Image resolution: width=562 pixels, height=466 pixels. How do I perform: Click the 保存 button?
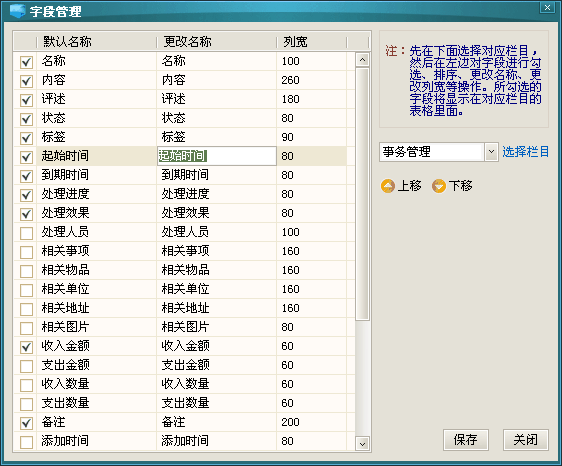[466, 439]
